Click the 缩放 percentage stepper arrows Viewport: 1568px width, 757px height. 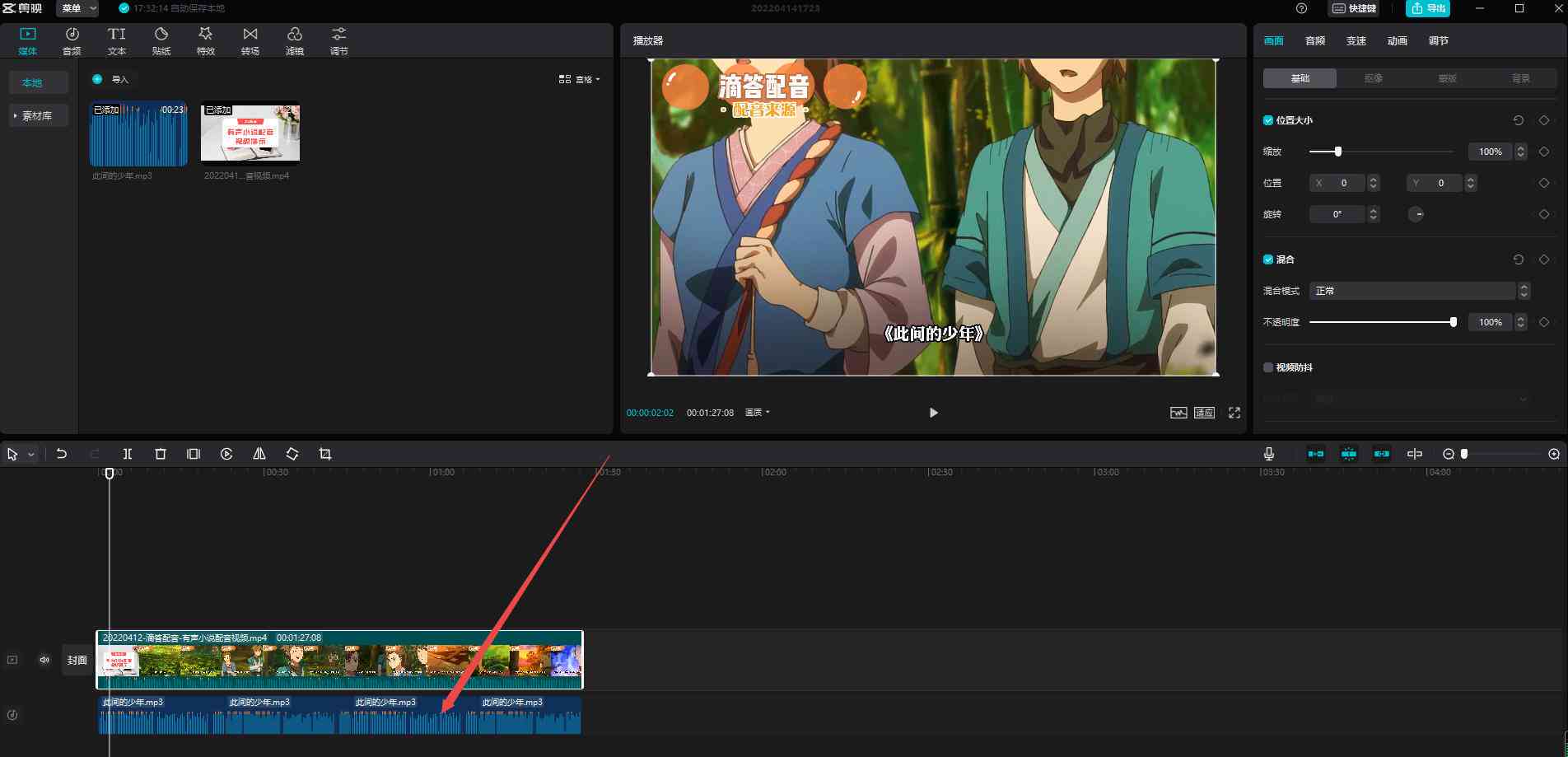coord(1521,152)
